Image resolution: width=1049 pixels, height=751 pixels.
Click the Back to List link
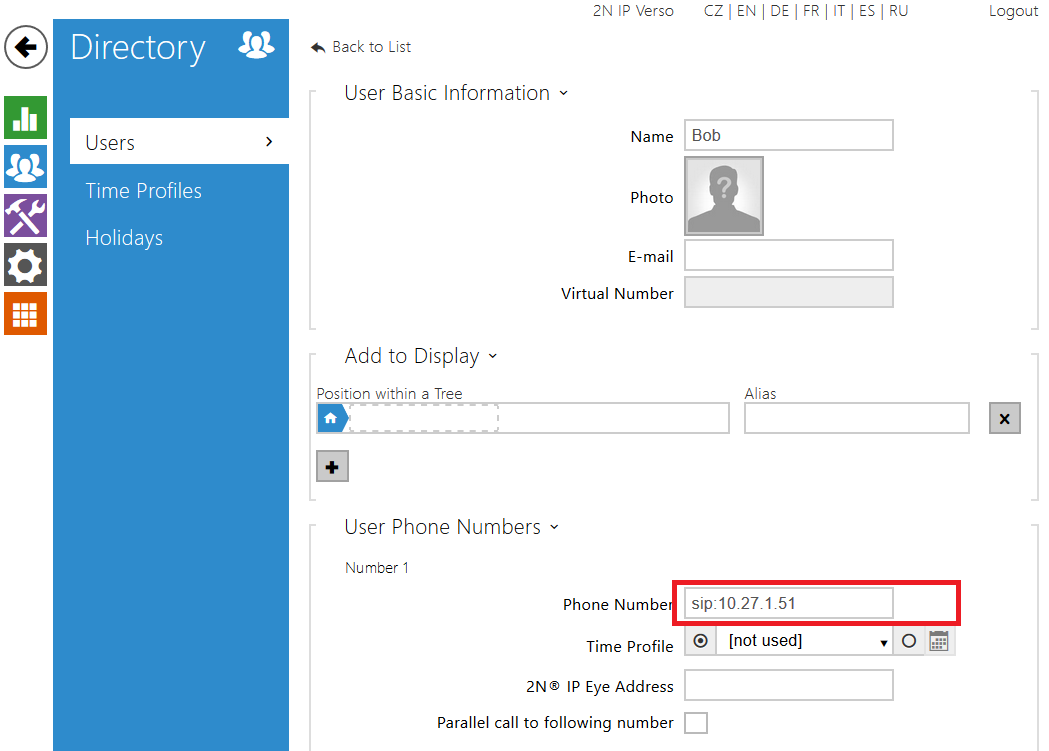pyautogui.click(x=361, y=47)
